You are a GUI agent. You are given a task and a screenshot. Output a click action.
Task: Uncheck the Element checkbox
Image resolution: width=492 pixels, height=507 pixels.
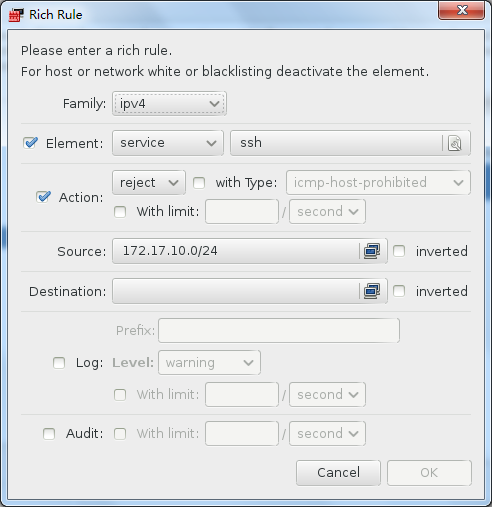click(30, 143)
